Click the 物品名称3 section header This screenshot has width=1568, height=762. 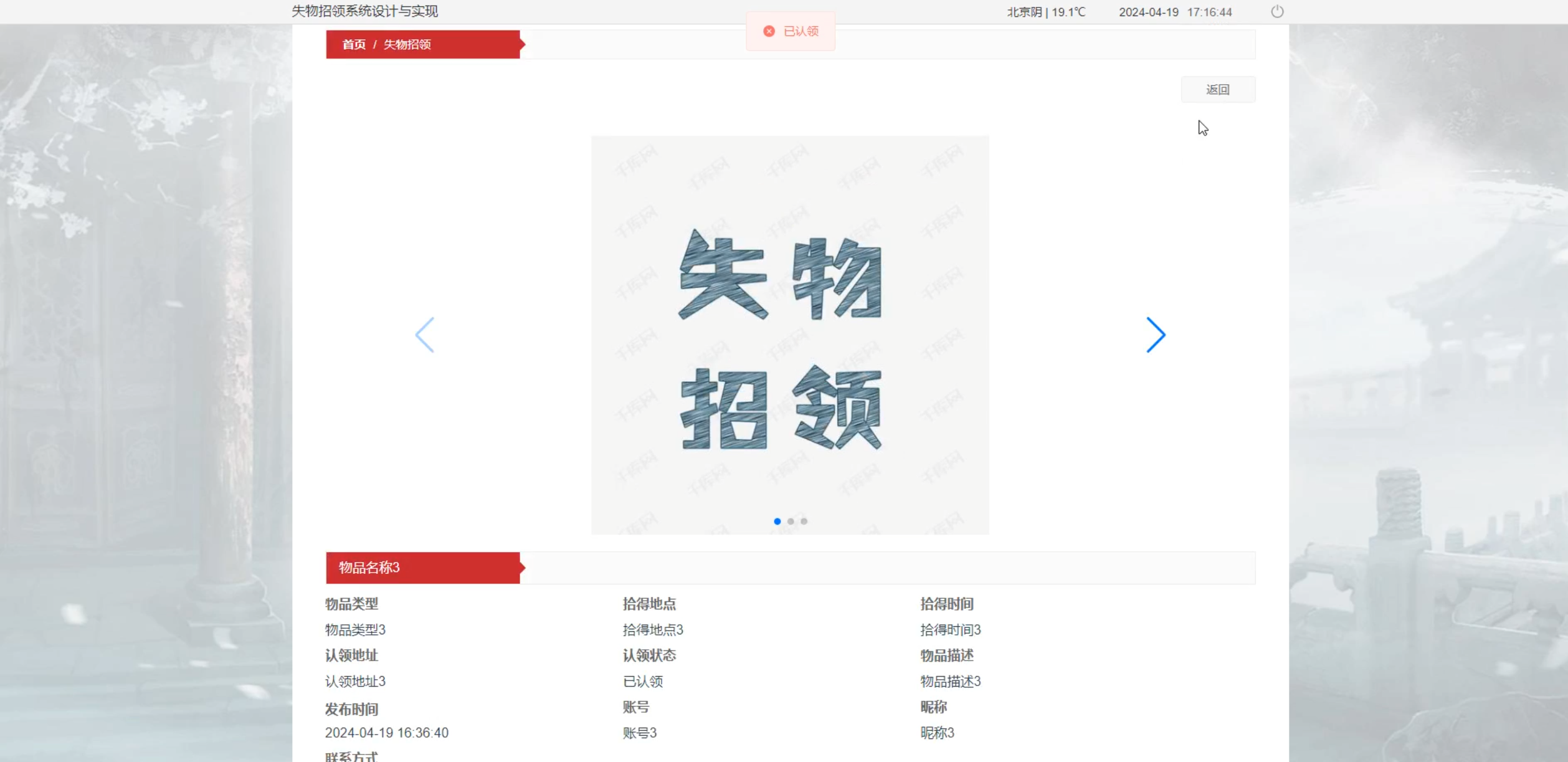point(369,568)
